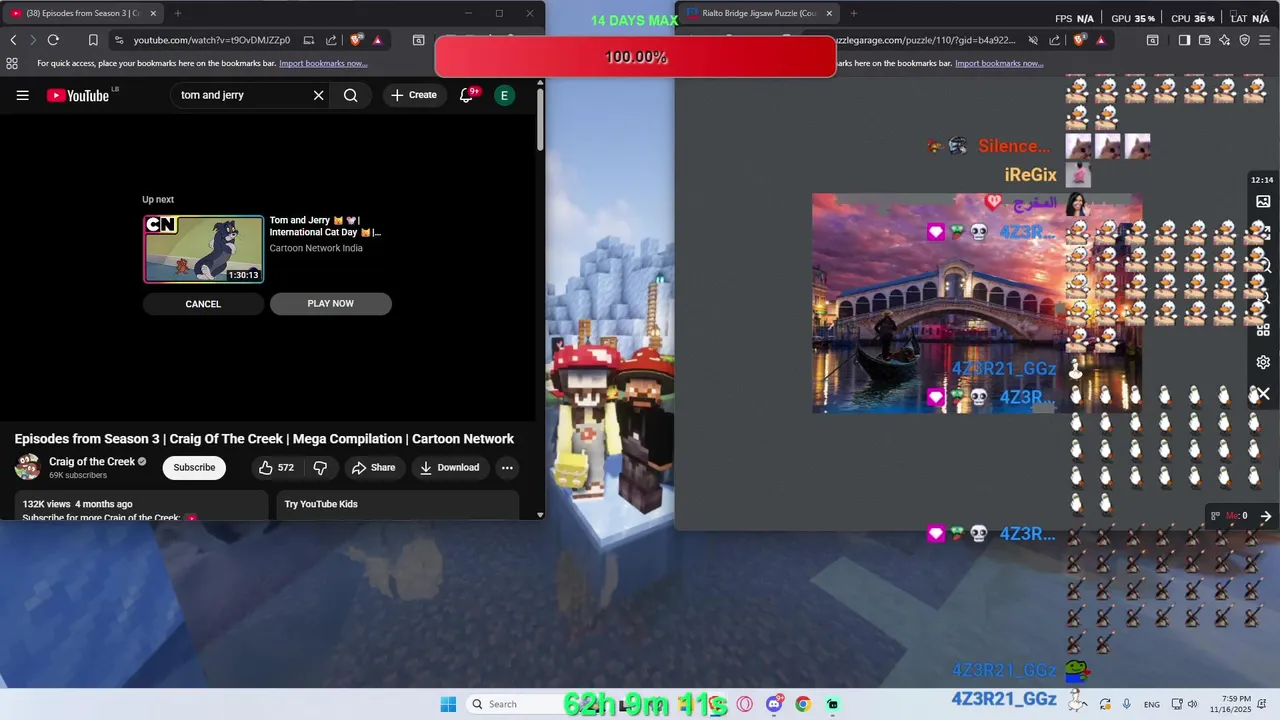Focus the YouTube 'tom and jerry' search field
The height and width of the screenshot is (720, 1280).
point(240,95)
